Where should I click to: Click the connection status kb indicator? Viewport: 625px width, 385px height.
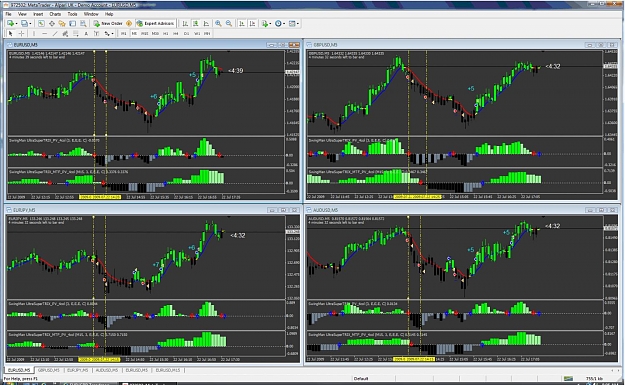[594, 378]
